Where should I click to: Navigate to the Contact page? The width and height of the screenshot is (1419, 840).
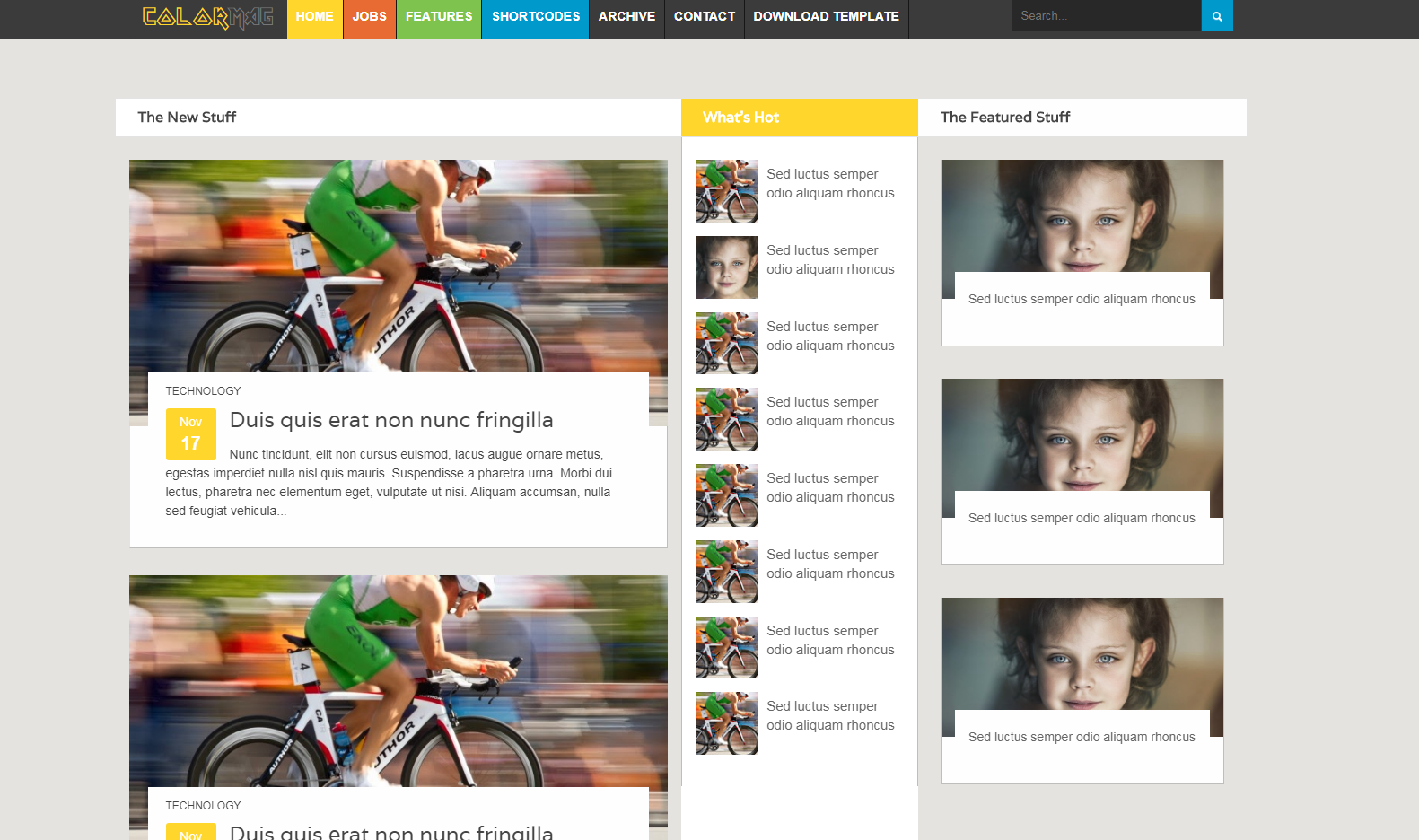click(x=704, y=17)
